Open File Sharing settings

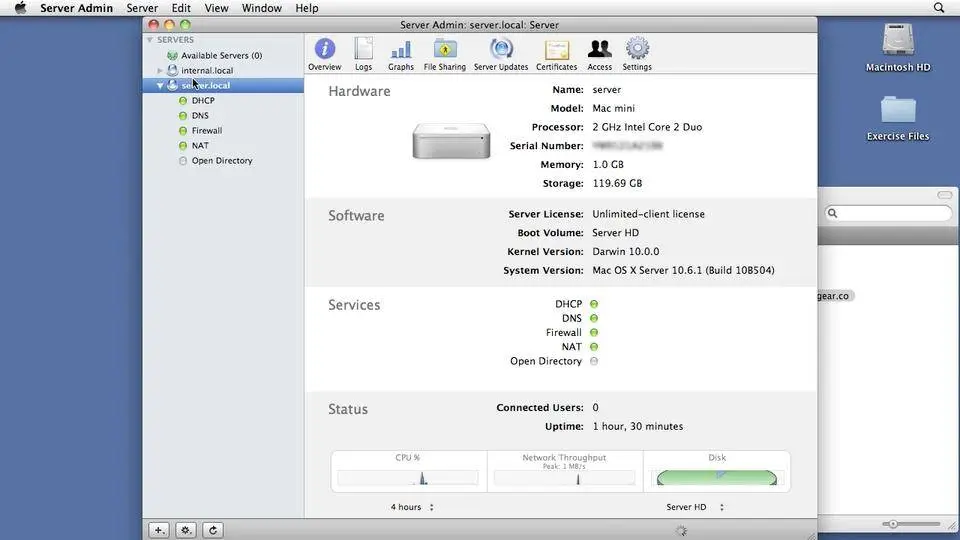tap(444, 54)
